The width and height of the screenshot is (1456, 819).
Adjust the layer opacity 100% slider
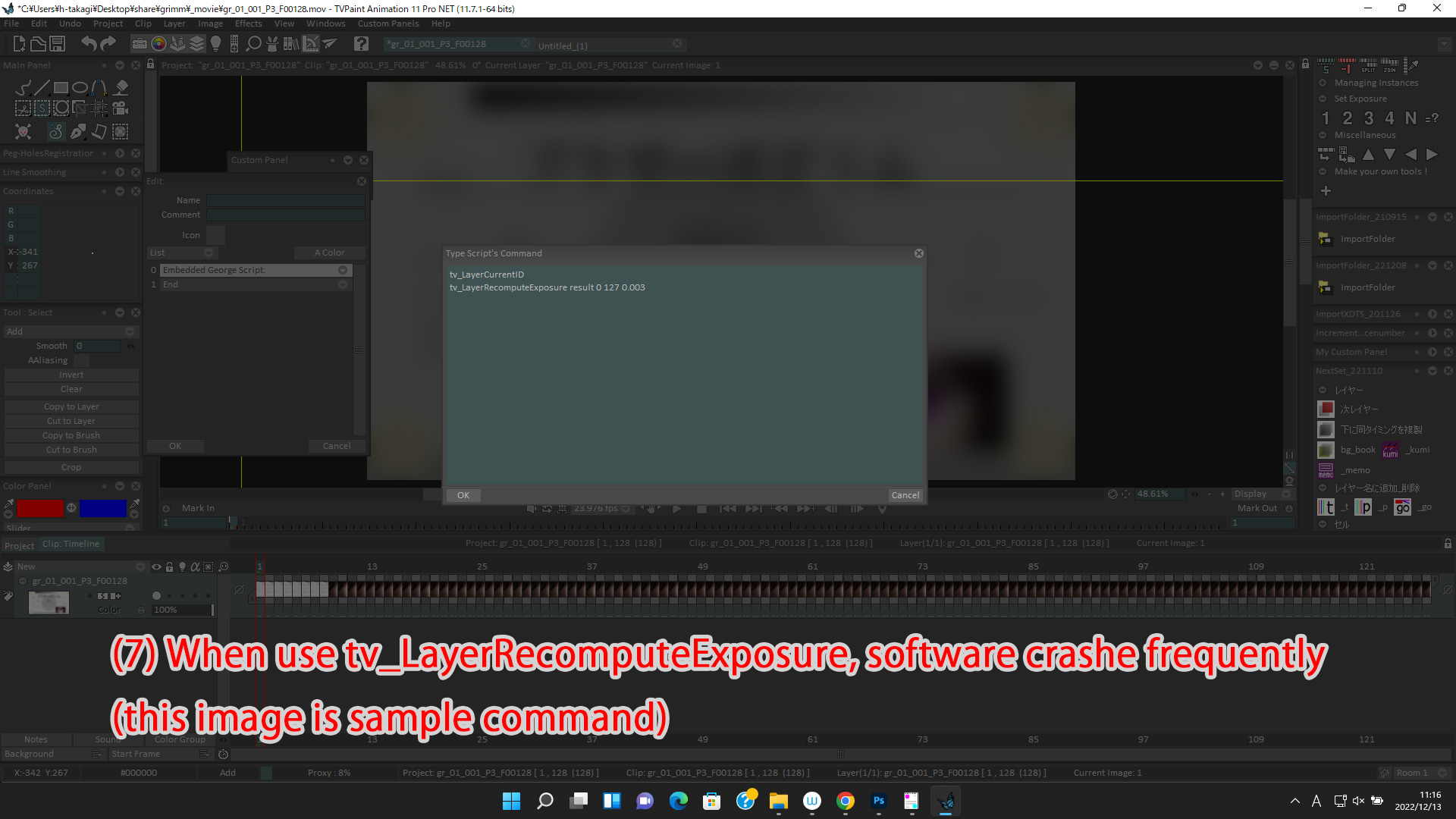pyautogui.click(x=183, y=610)
